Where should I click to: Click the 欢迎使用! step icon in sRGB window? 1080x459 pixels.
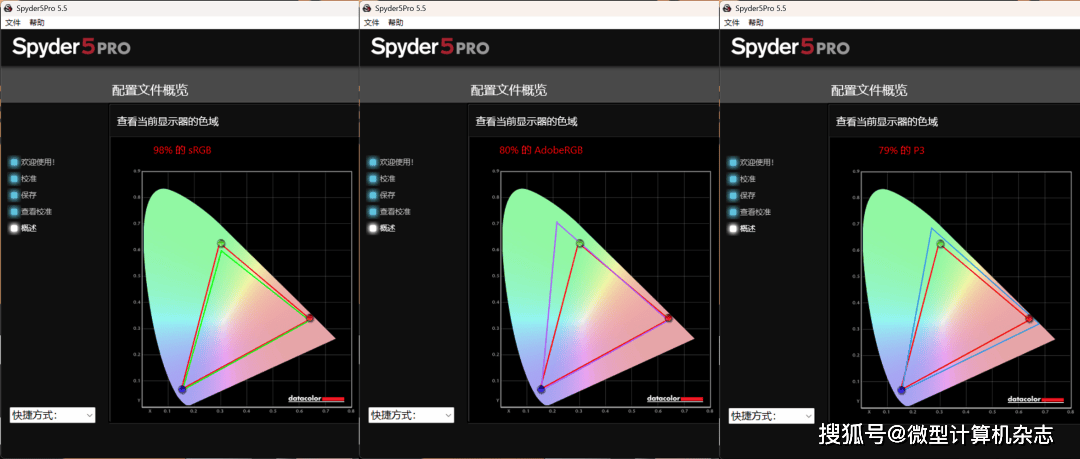coord(14,161)
